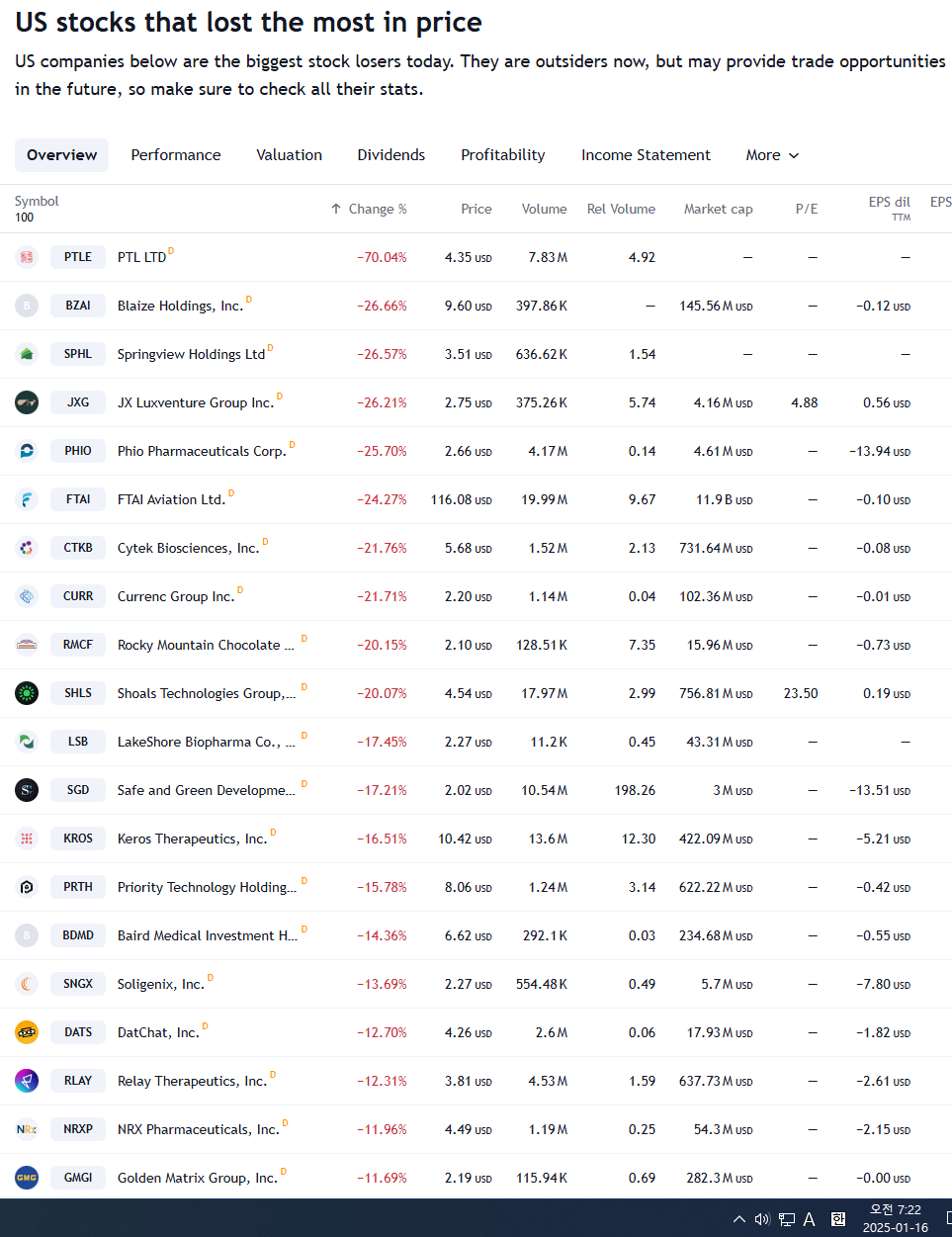Click the Blaize Holdings, Inc. company name

click(x=180, y=307)
